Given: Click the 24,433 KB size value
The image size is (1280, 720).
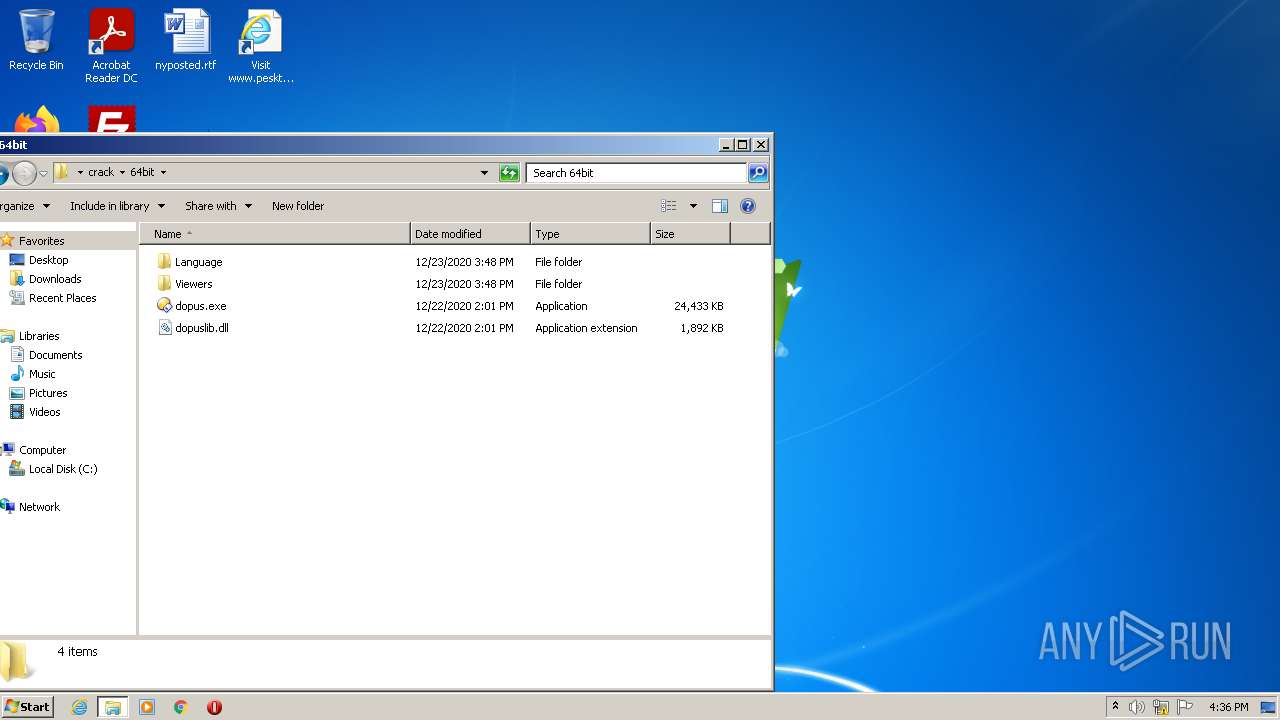Looking at the screenshot, I should (698, 306).
